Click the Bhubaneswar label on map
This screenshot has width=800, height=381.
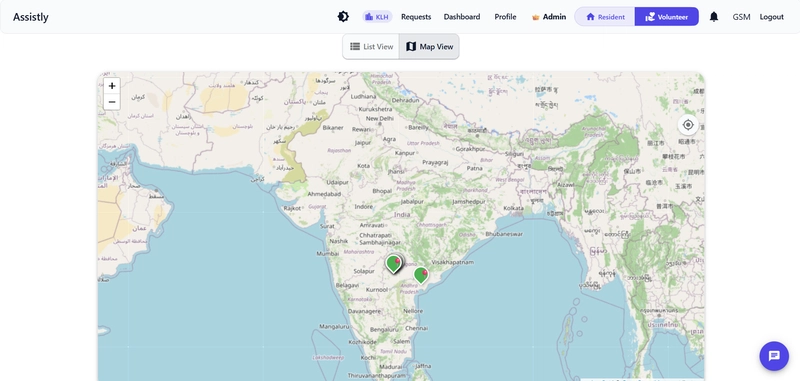pyautogui.click(x=504, y=234)
